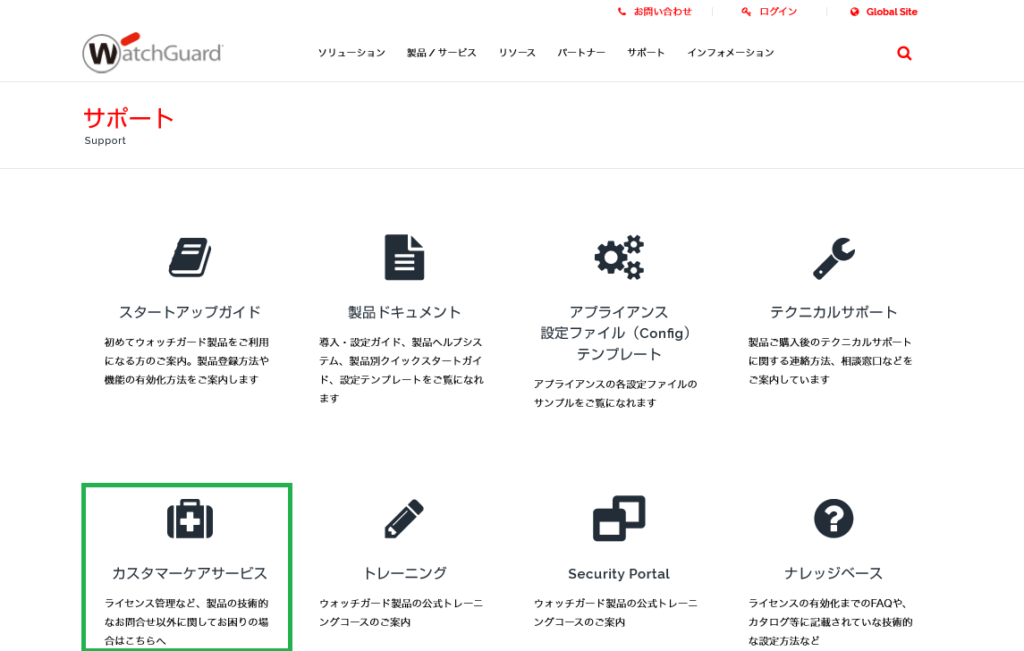Click the ログイン link
Screen dimensions: 1024x651
(x=778, y=12)
